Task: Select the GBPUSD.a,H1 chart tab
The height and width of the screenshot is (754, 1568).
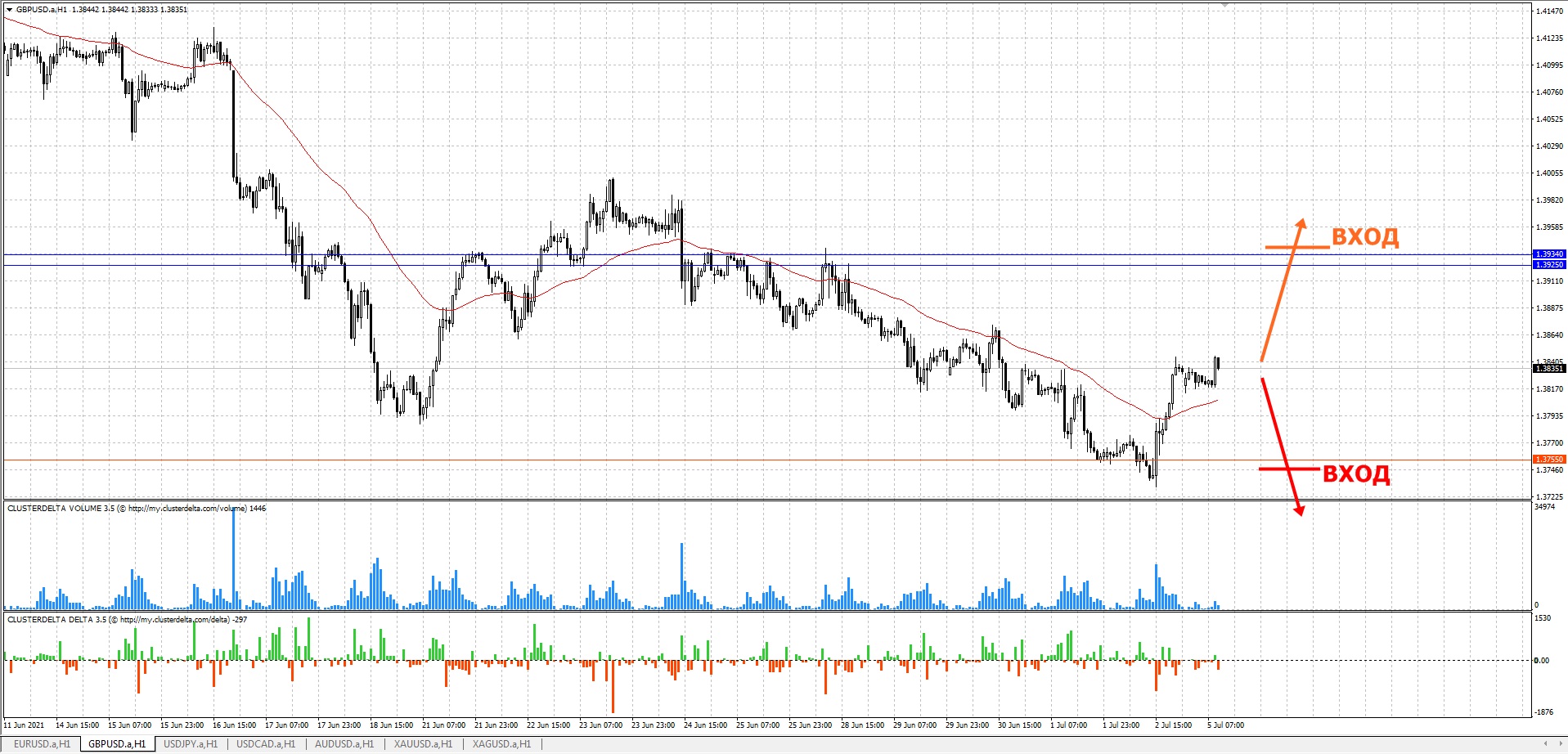Action: click(x=117, y=744)
